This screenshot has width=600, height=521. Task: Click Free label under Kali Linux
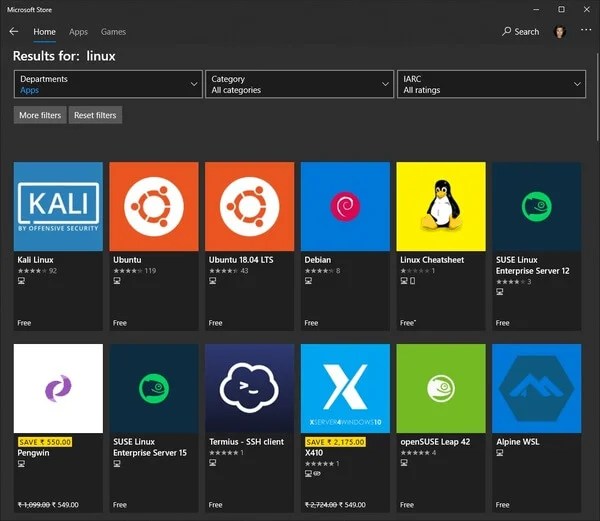(x=24, y=323)
